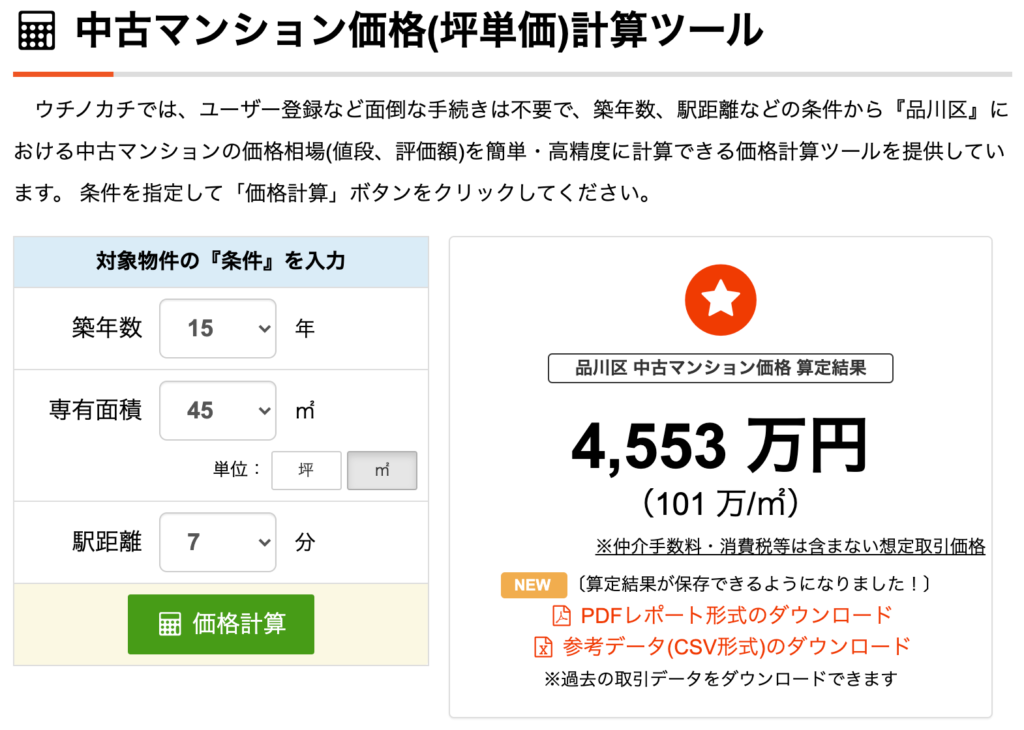Click the 4,553 万円 result price
Viewport: 1024px width, 730px height.
(718, 444)
